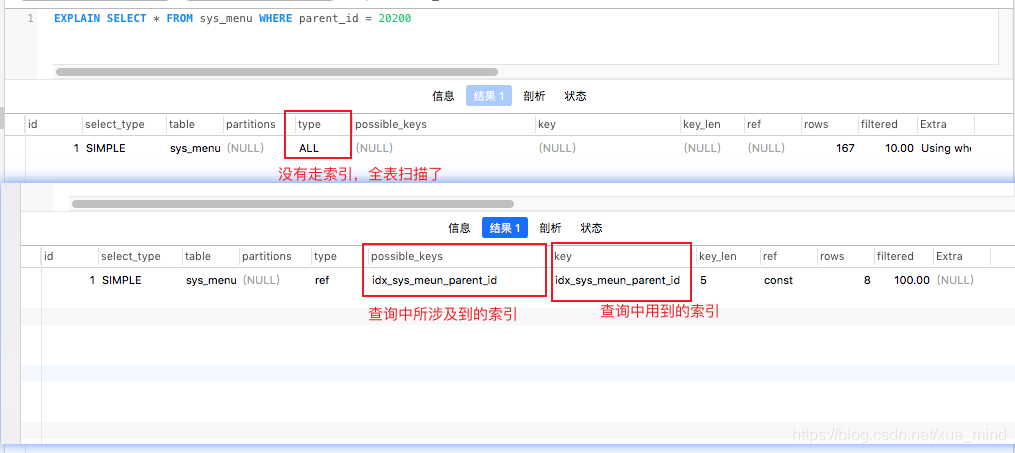Viewport: 1015px width, 453px height.
Task: Click 'table' column header in upper table
Action: pyautogui.click(x=181, y=124)
